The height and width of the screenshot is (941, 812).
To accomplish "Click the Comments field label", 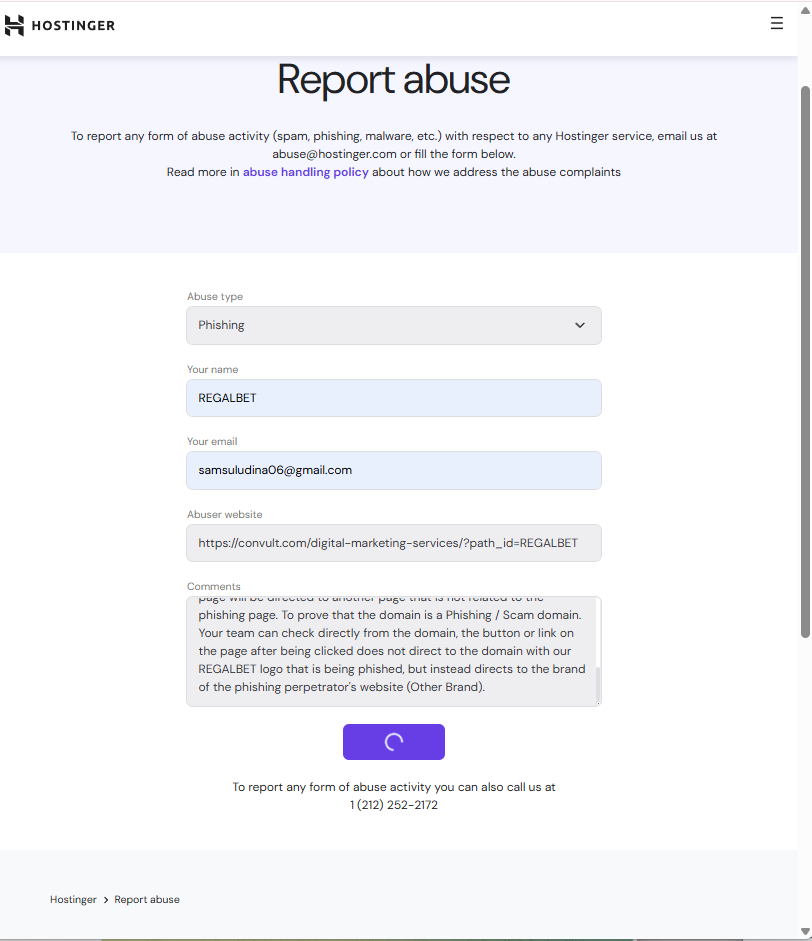I will coord(214,586).
